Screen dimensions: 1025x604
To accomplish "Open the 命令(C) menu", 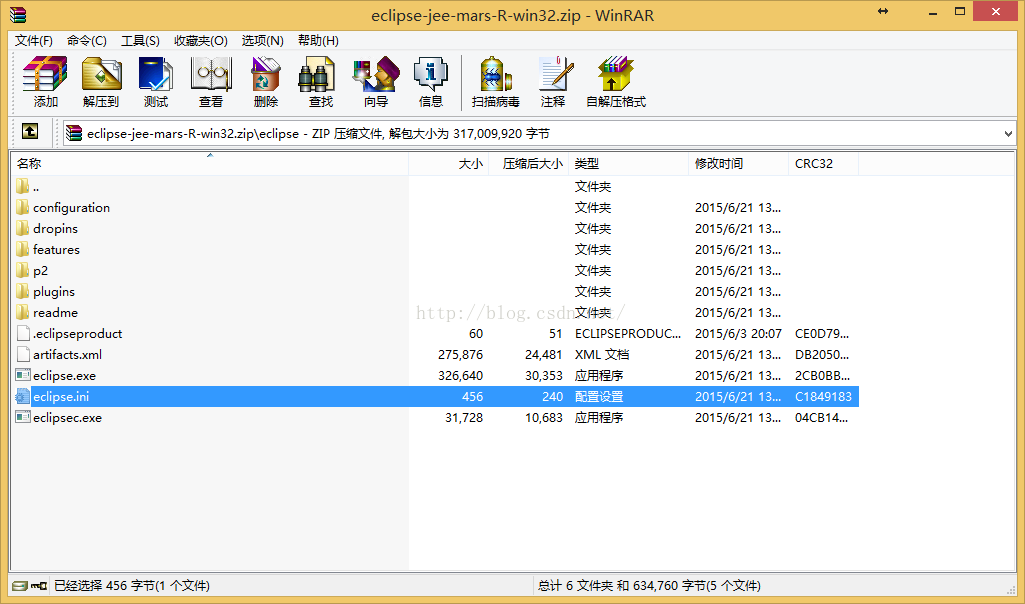I will tap(86, 41).
